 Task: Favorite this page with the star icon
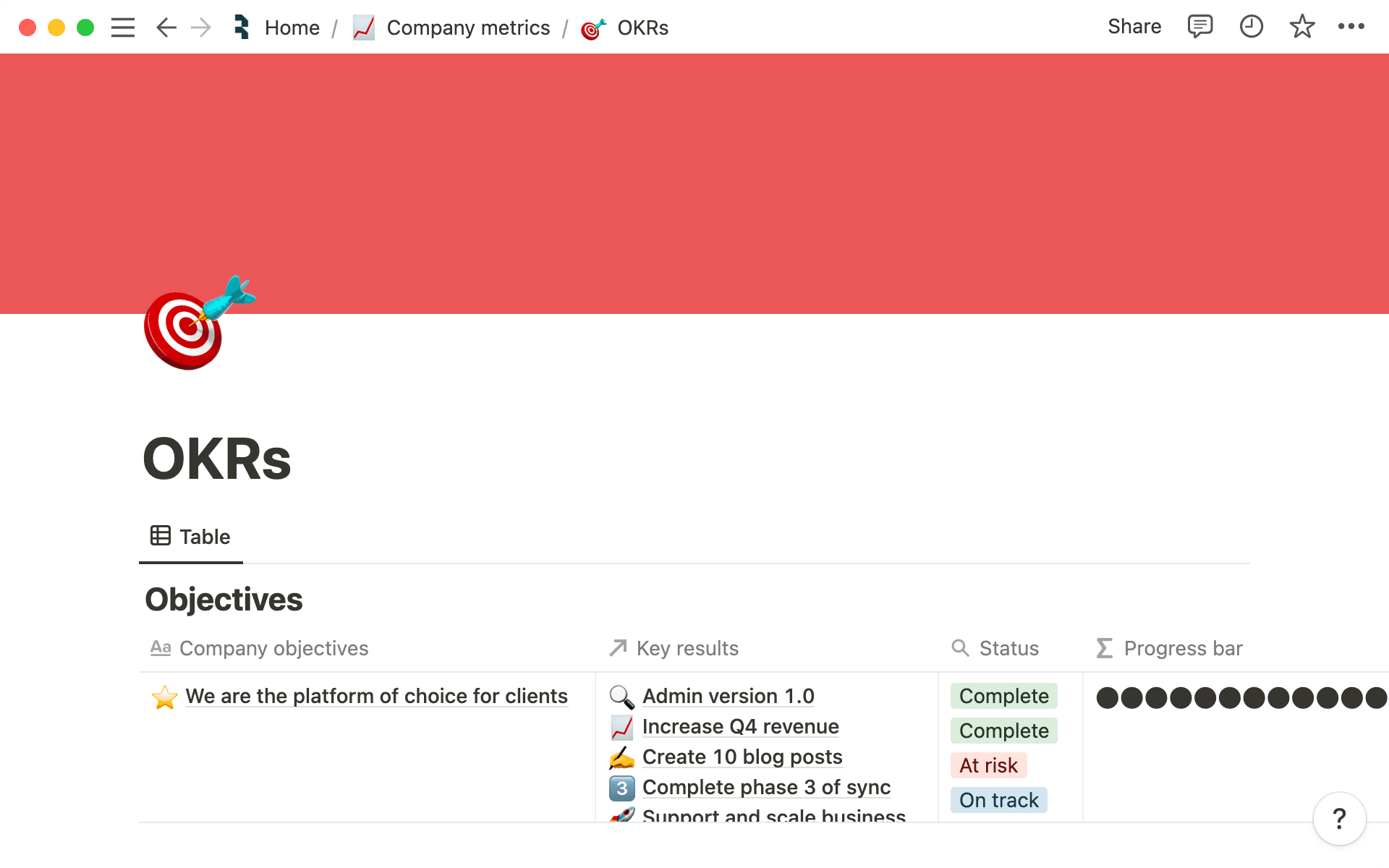[x=1301, y=27]
